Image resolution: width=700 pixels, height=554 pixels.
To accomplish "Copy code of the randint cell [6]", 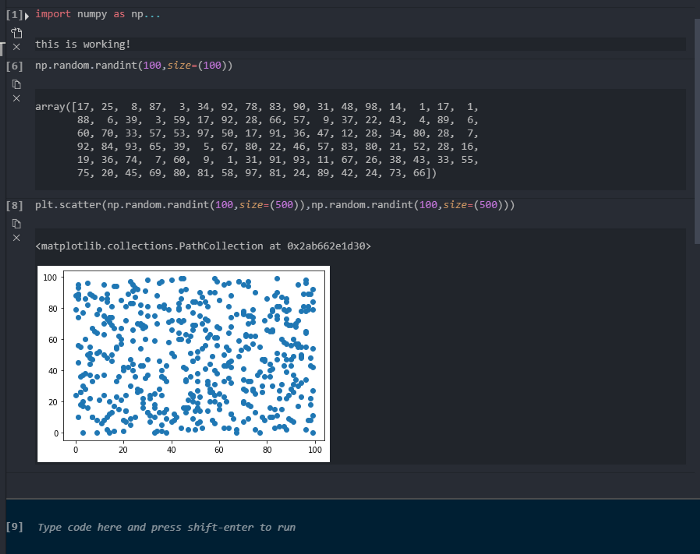I will pos(16,83).
